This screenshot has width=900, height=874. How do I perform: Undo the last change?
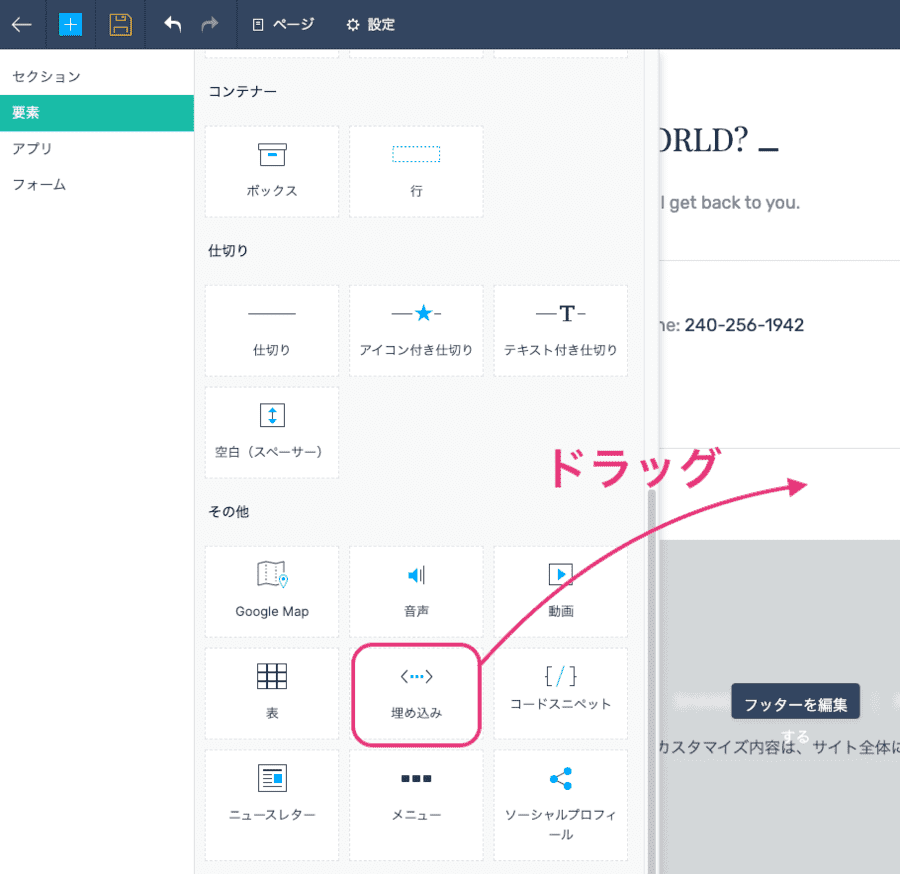pyautogui.click(x=173, y=25)
